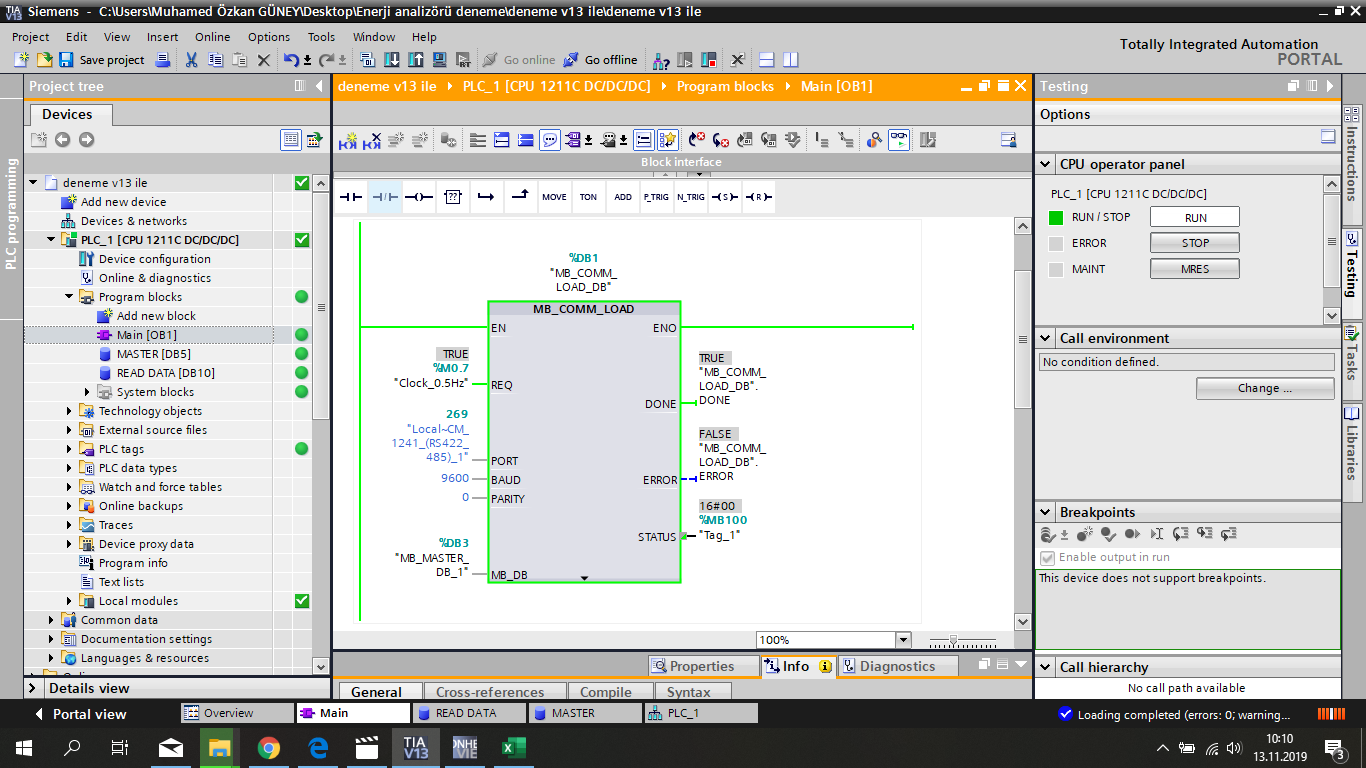Cut the selection with scissors icon
This screenshot has height=768, width=1366.
tap(192, 60)
